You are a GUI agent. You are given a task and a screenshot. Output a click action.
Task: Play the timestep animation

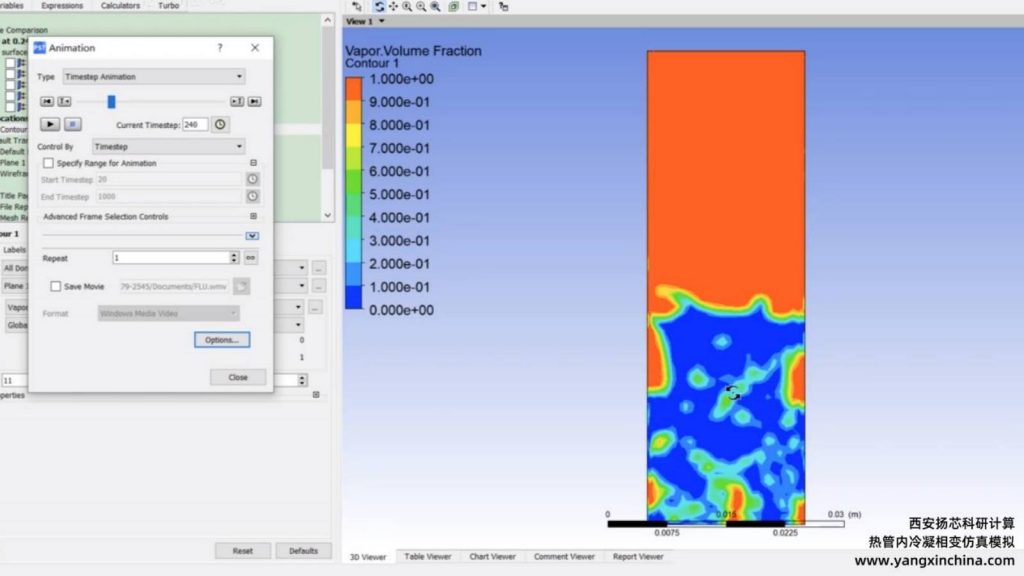50,124
